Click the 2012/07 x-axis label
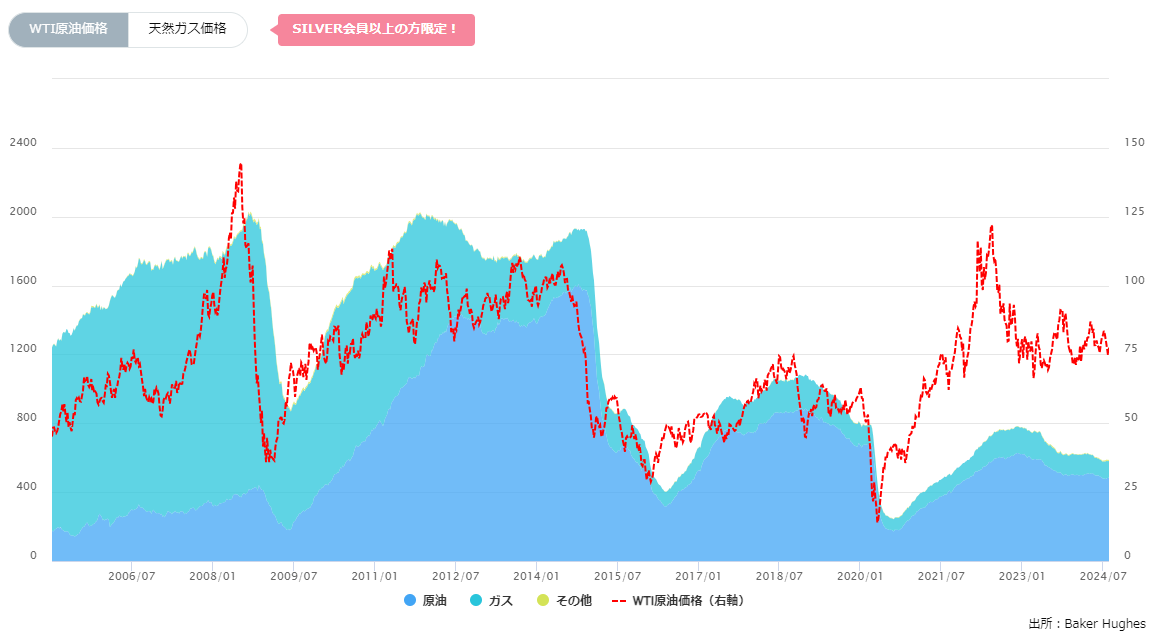The height and width of the screenshot is (638, 1158). (x=456, y=576)
